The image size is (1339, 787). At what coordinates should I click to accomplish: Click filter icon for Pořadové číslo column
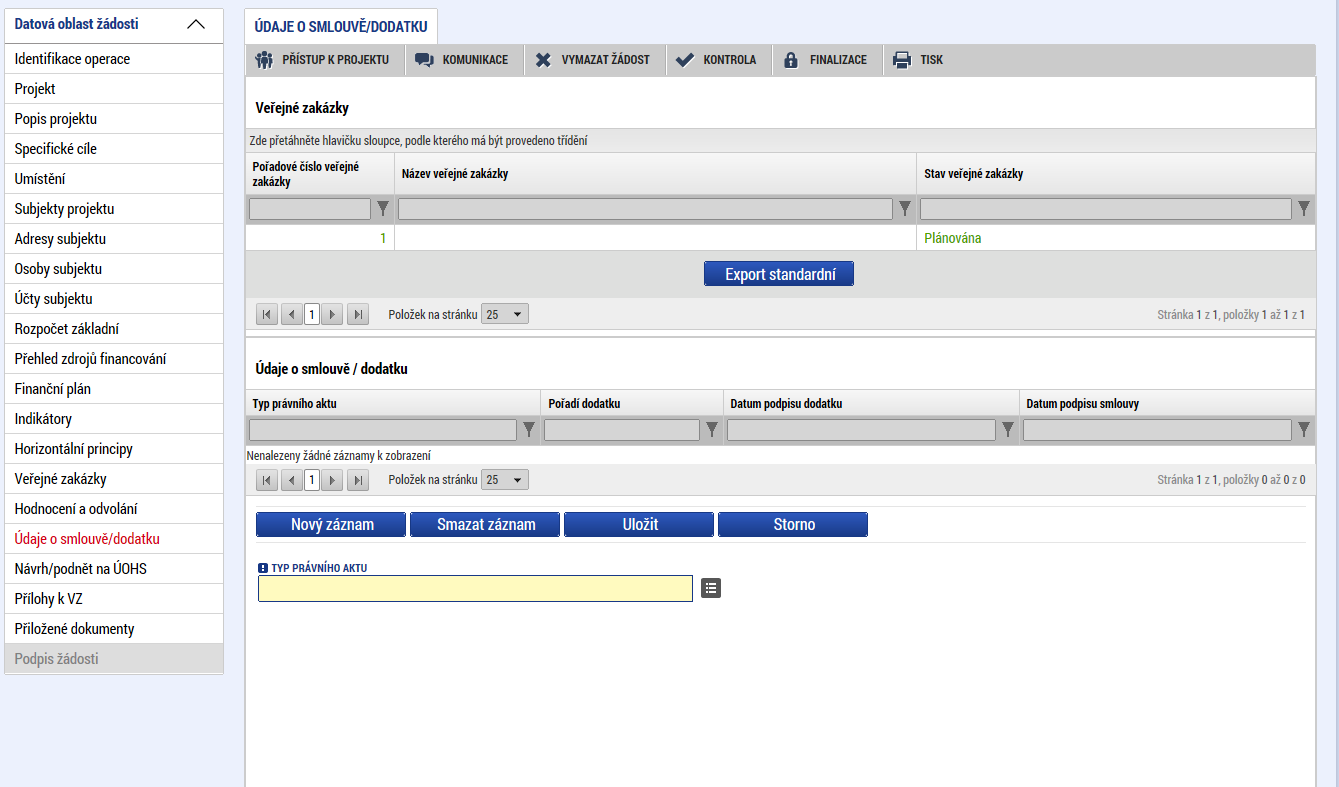pos(382,209)
